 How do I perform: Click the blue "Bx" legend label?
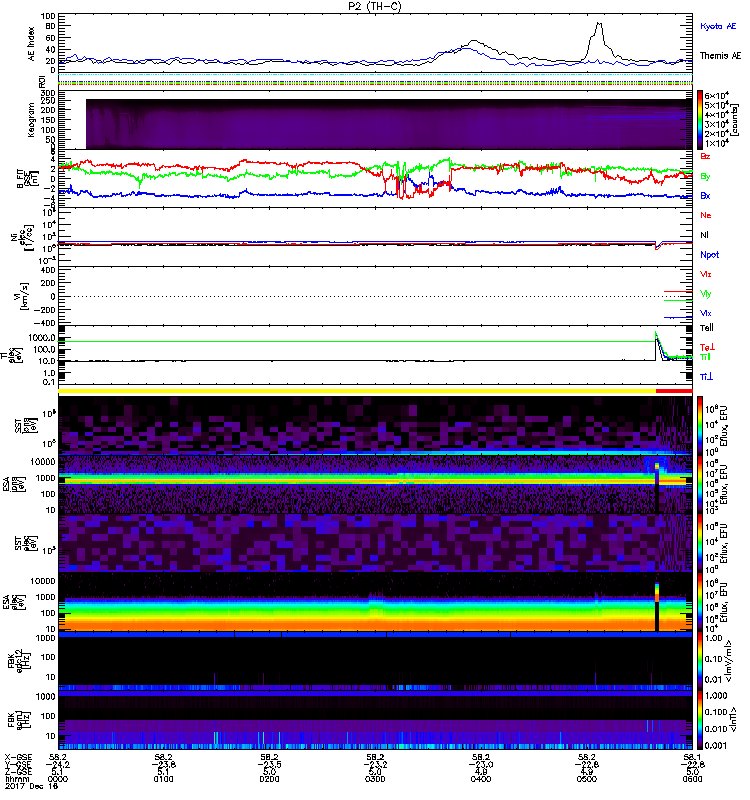[705, 196]
